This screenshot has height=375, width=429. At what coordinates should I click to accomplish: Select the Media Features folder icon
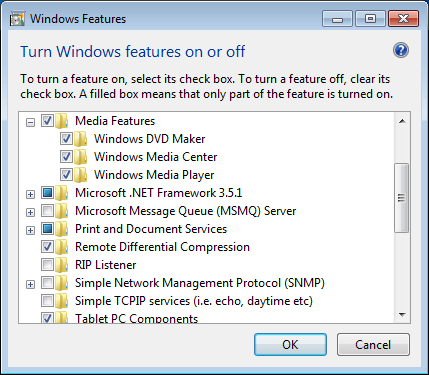pos(62,121)
